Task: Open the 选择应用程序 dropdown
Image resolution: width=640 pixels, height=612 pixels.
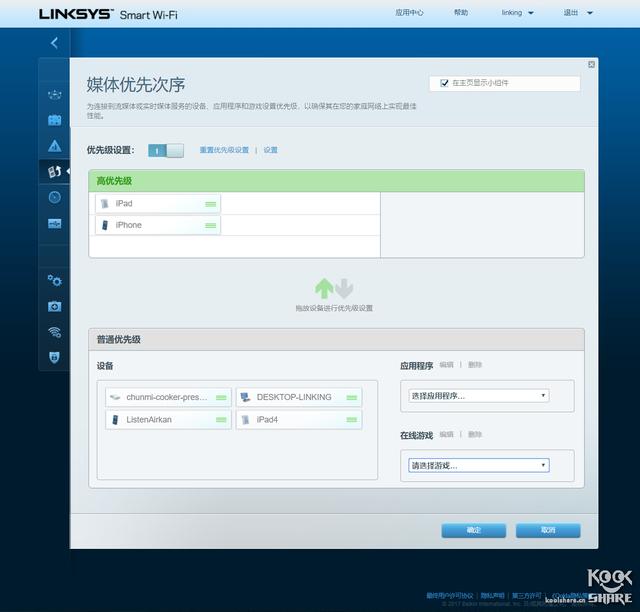Action: (478, 396)
